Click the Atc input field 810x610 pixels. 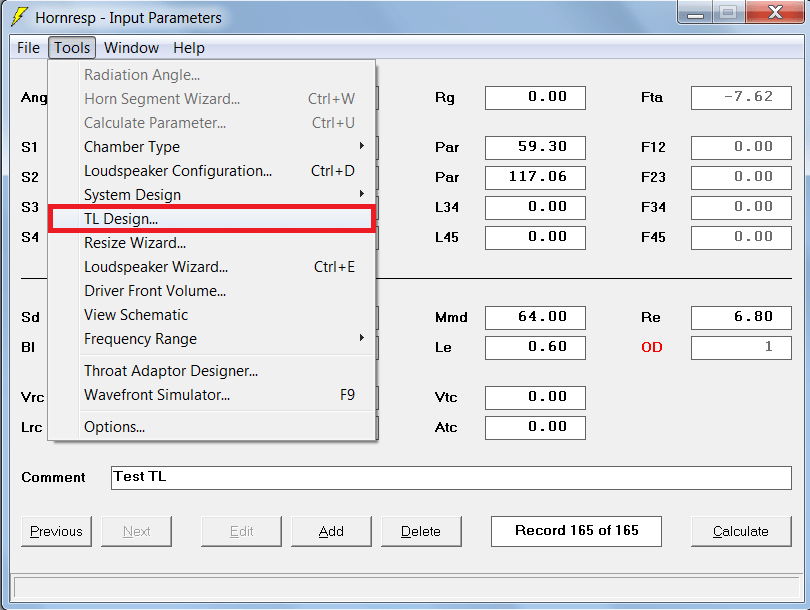point(535,428)
